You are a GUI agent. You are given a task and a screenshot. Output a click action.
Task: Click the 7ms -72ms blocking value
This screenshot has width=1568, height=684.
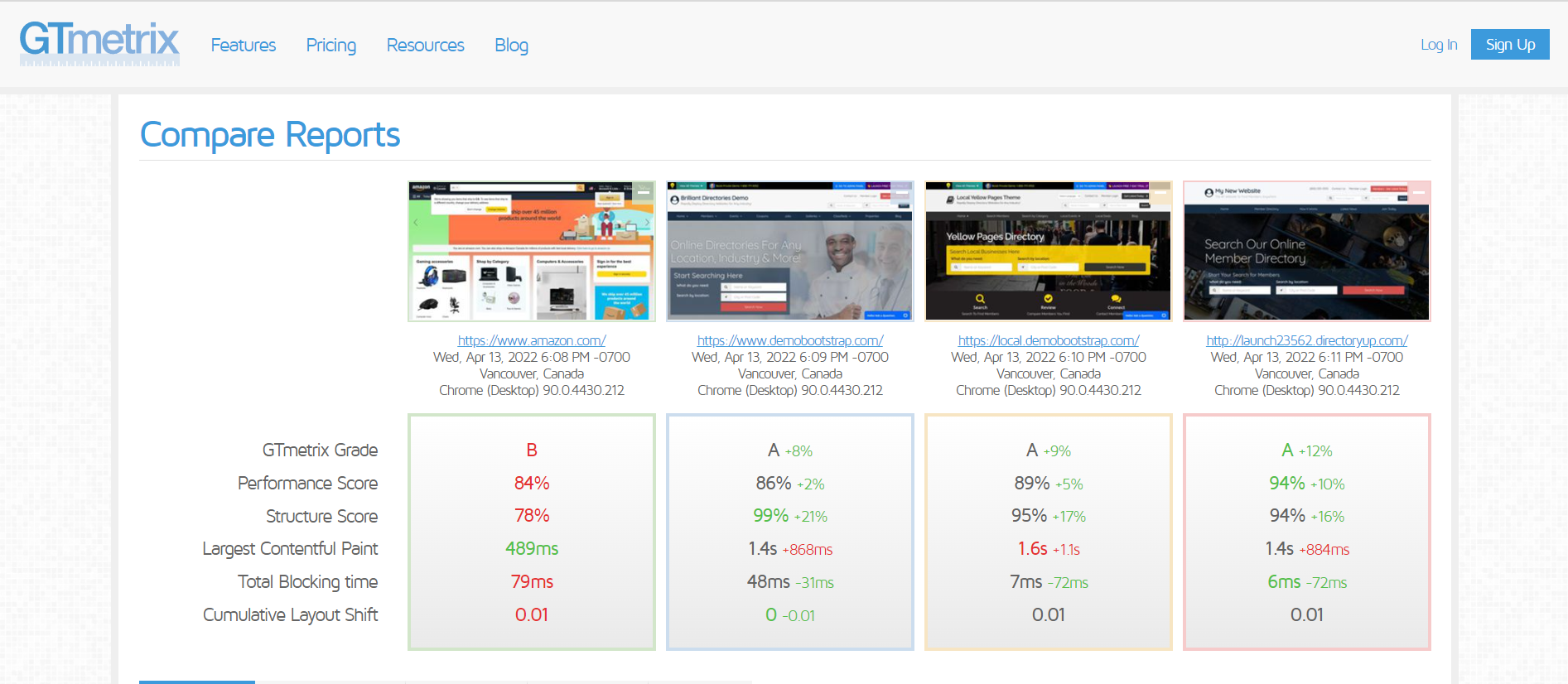click(1049, 582)
